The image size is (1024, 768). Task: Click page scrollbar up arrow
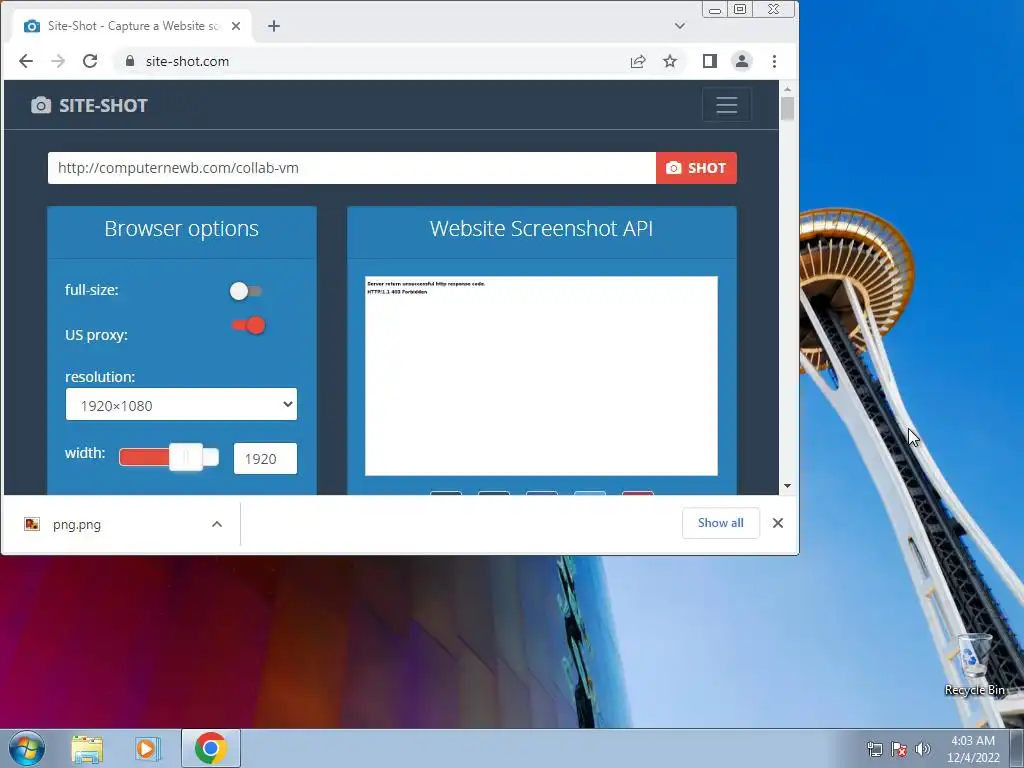pos(787,89)
